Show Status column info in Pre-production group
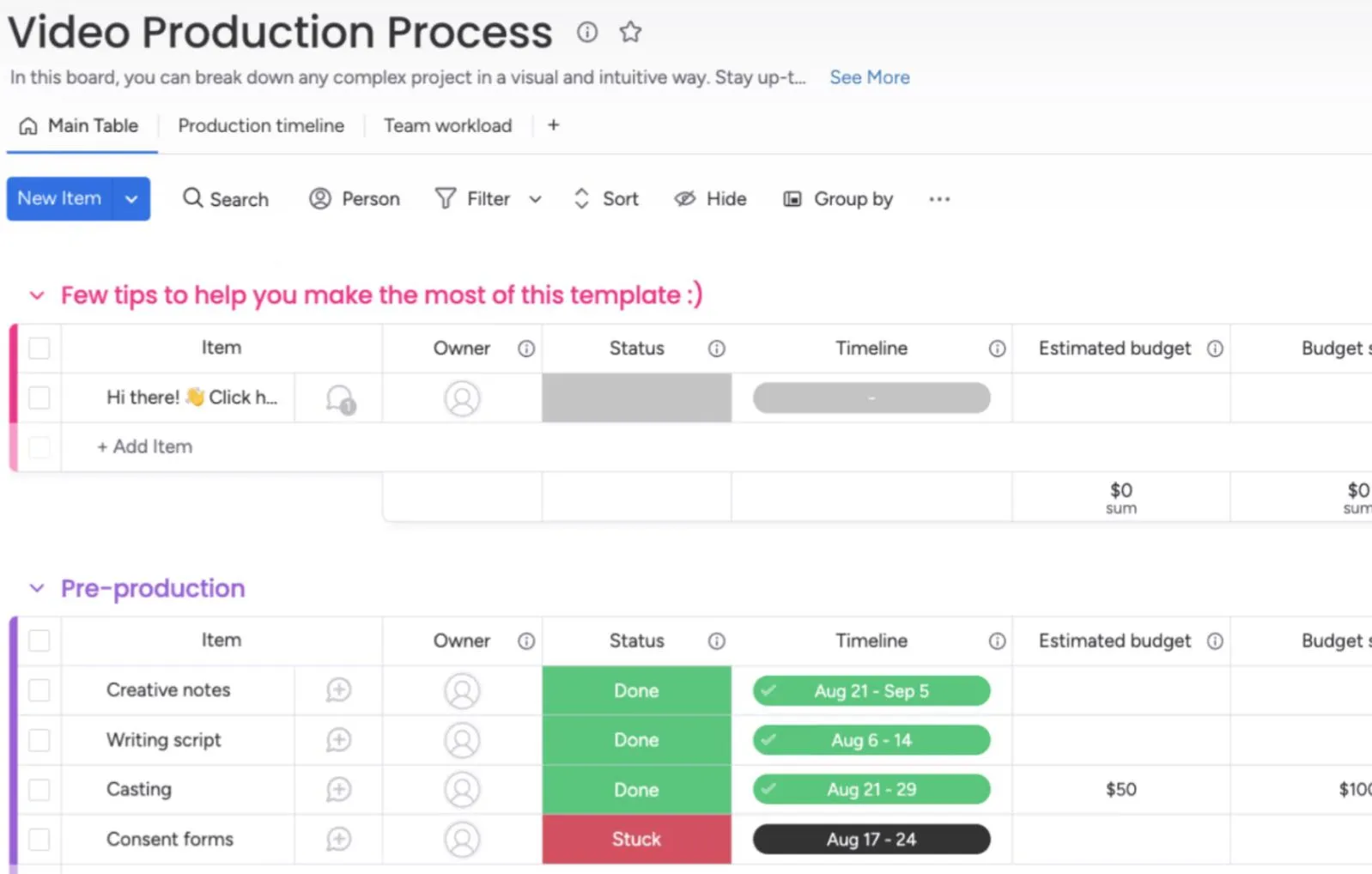Screen dimensions: 1372x874 [717, 641]
